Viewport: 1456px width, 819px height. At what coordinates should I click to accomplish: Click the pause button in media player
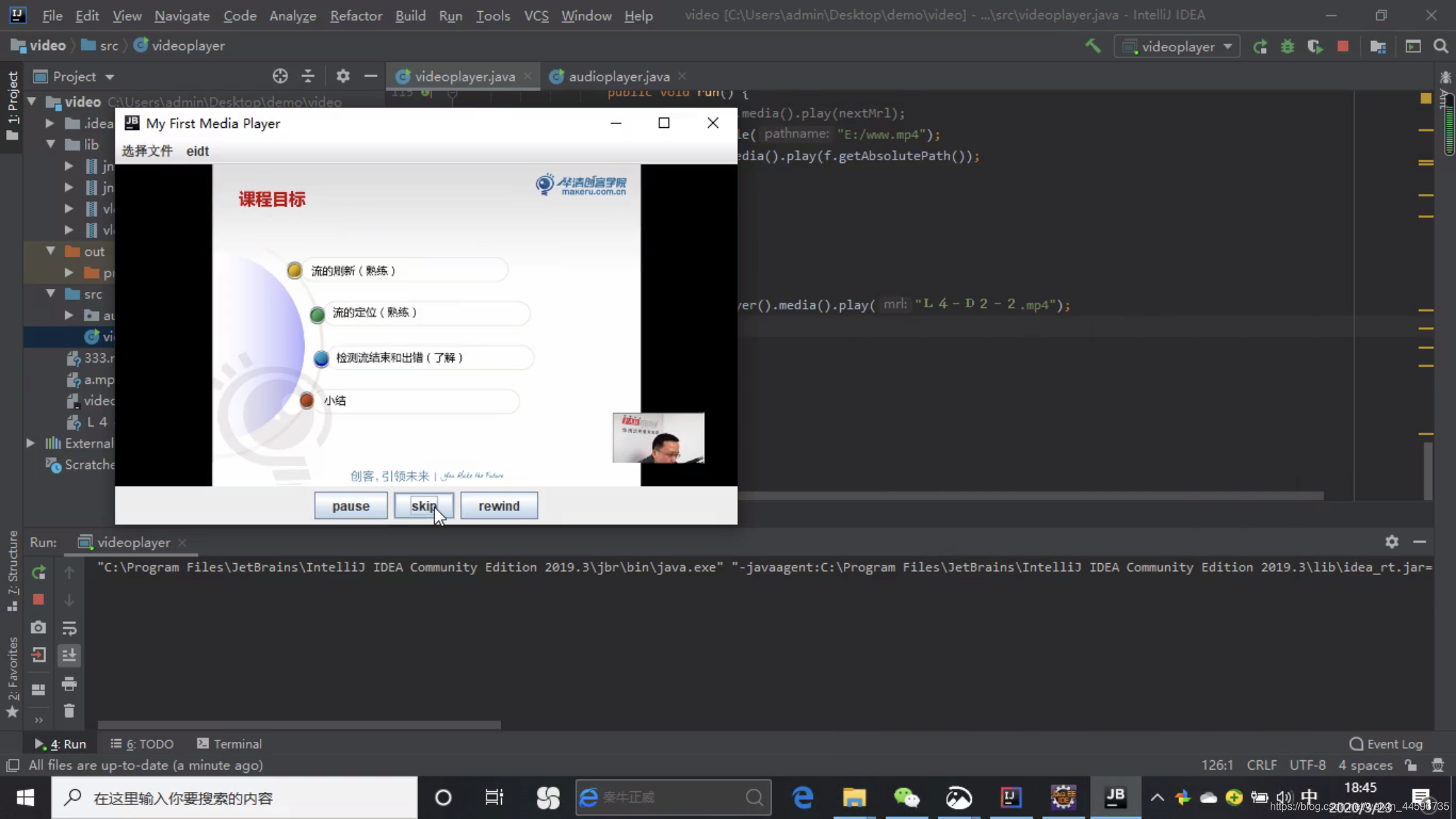pos(350,505)
